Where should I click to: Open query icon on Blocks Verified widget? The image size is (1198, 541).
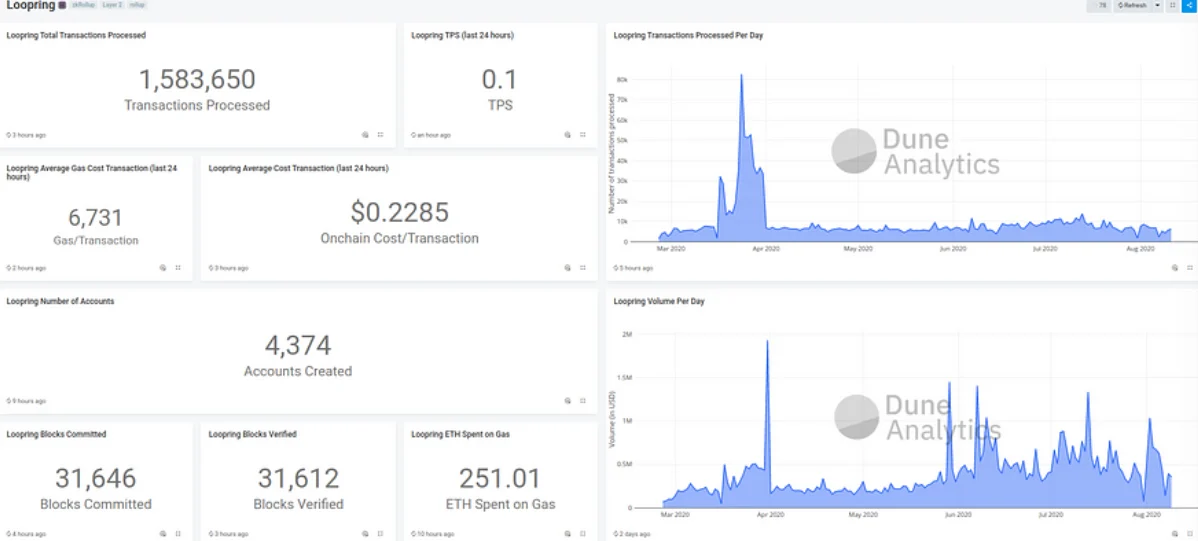point(365,533)
